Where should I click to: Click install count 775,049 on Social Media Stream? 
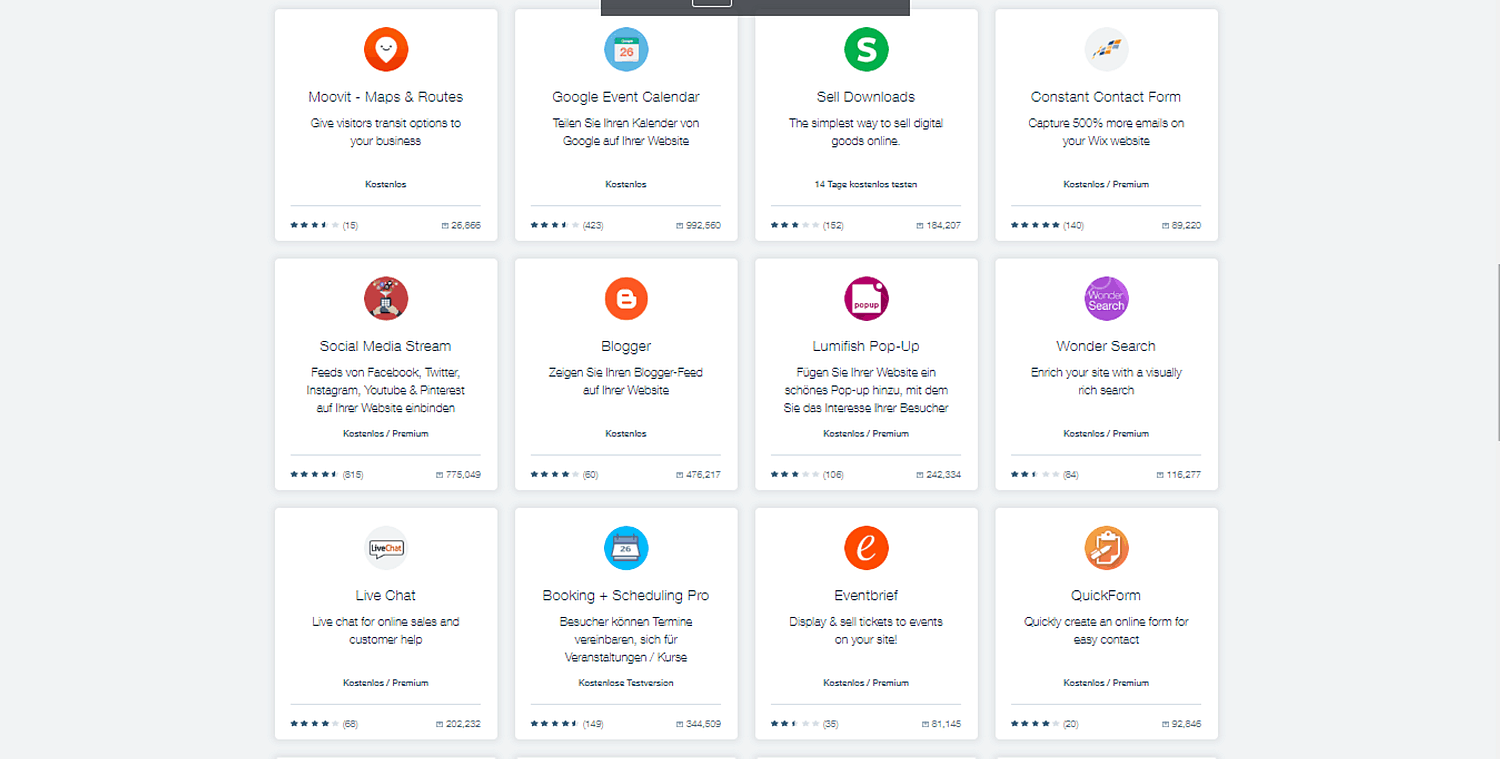click(x=458, y=475)
